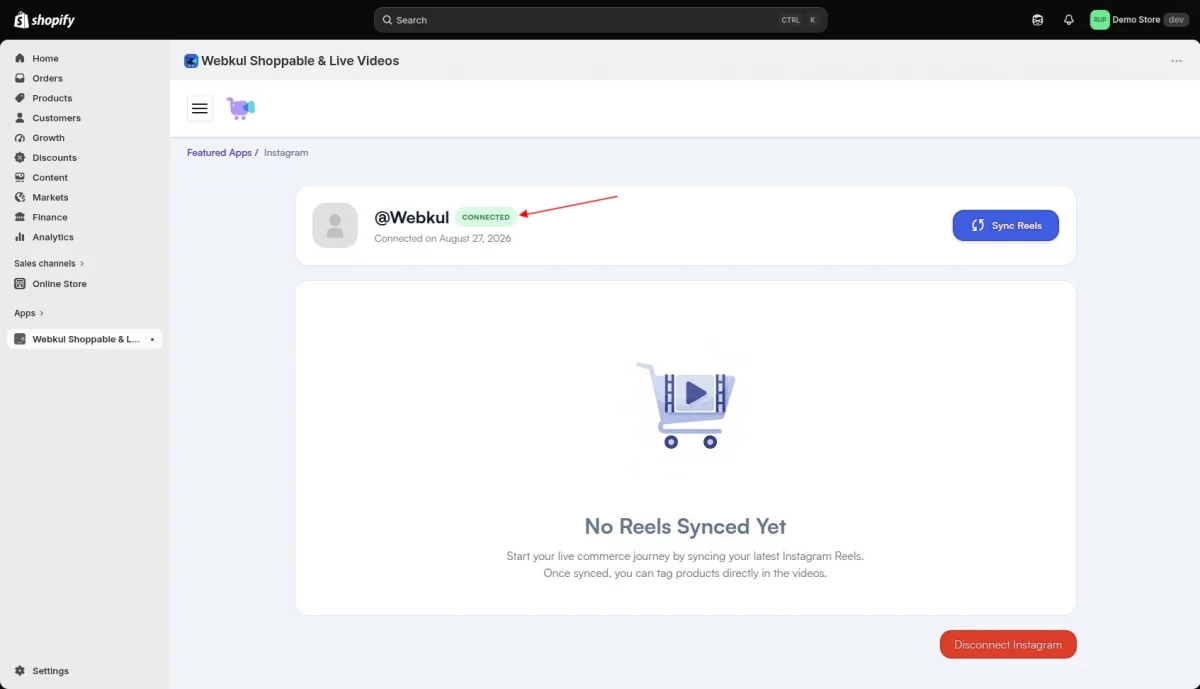Viewport: 1200px width, 689px height.
Task: Click the Shopify logo
Action: tap(44, 20)
